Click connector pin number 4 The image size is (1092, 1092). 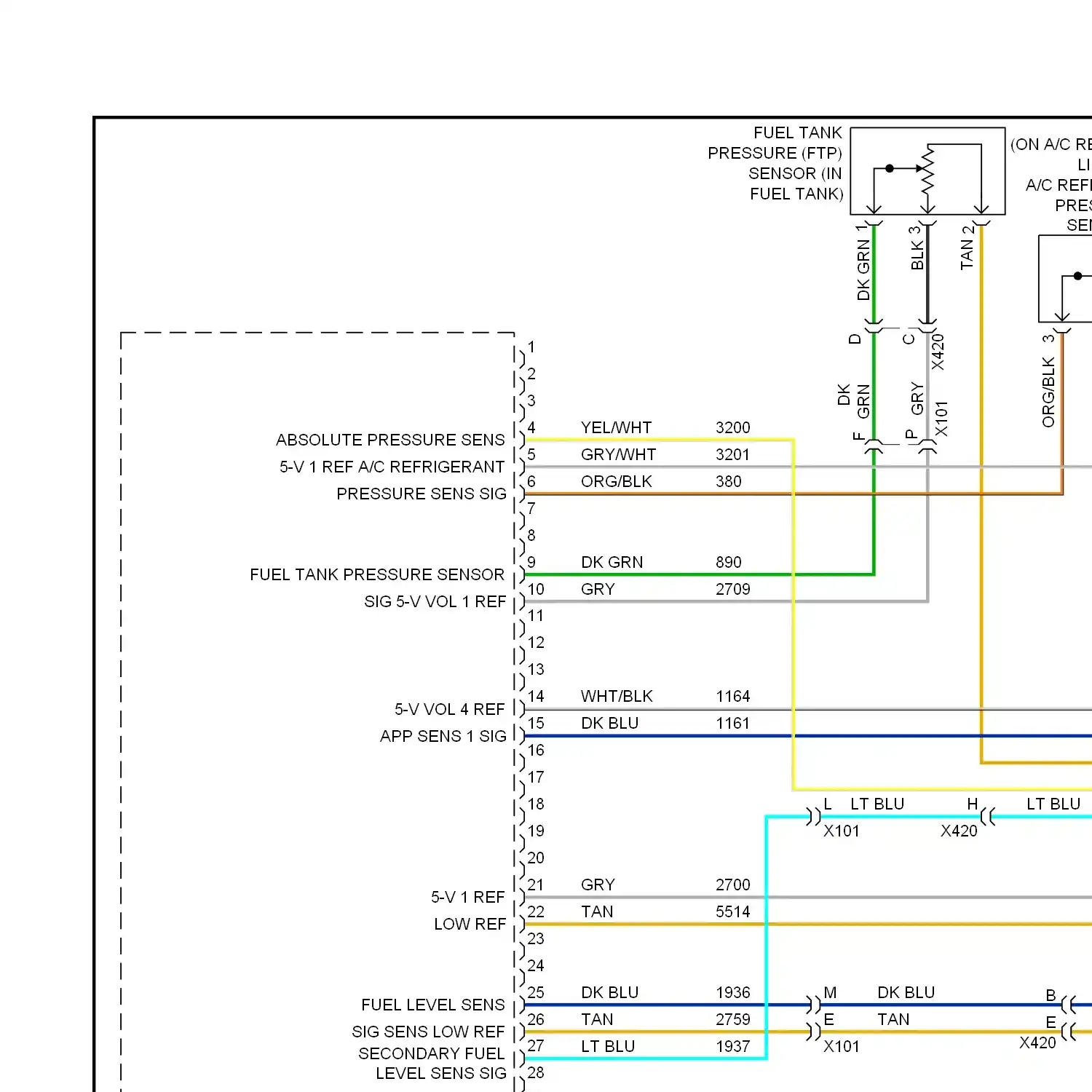(x=531, y=427)
